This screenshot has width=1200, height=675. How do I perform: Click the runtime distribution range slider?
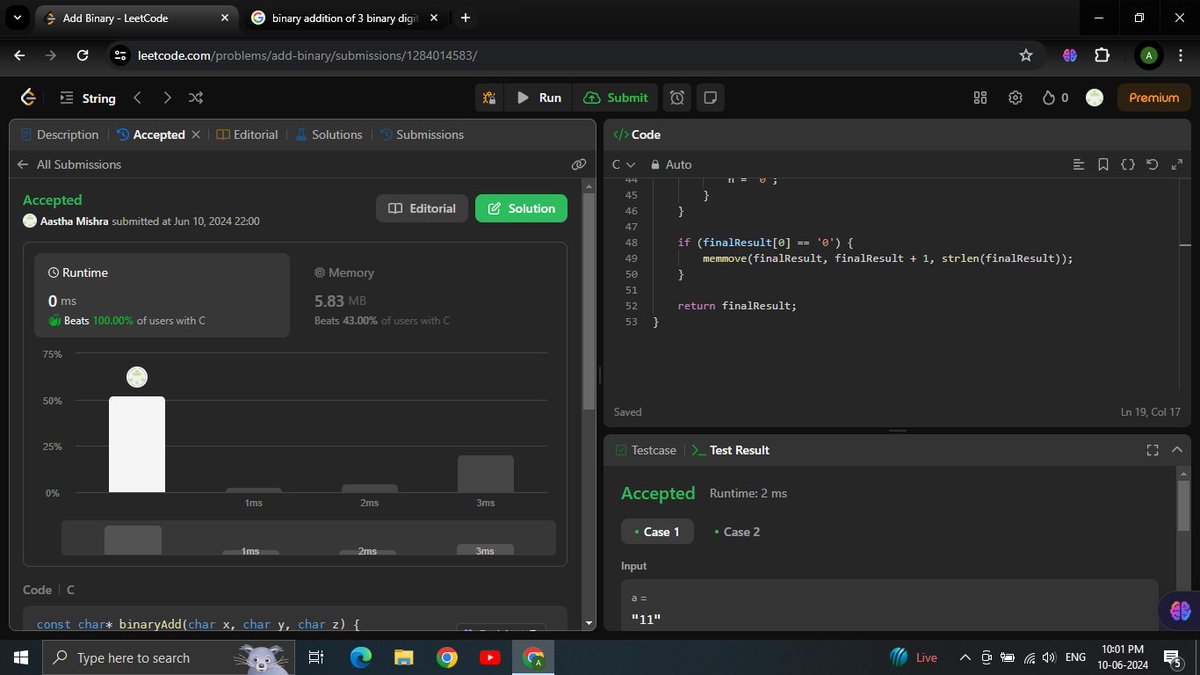[x=309, y=538]
